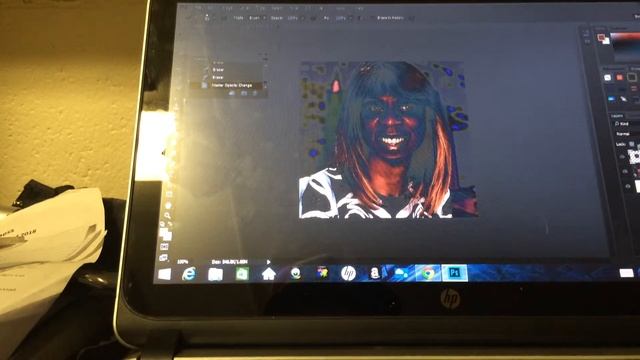Toggle pressure for size icon

[411, 18]
